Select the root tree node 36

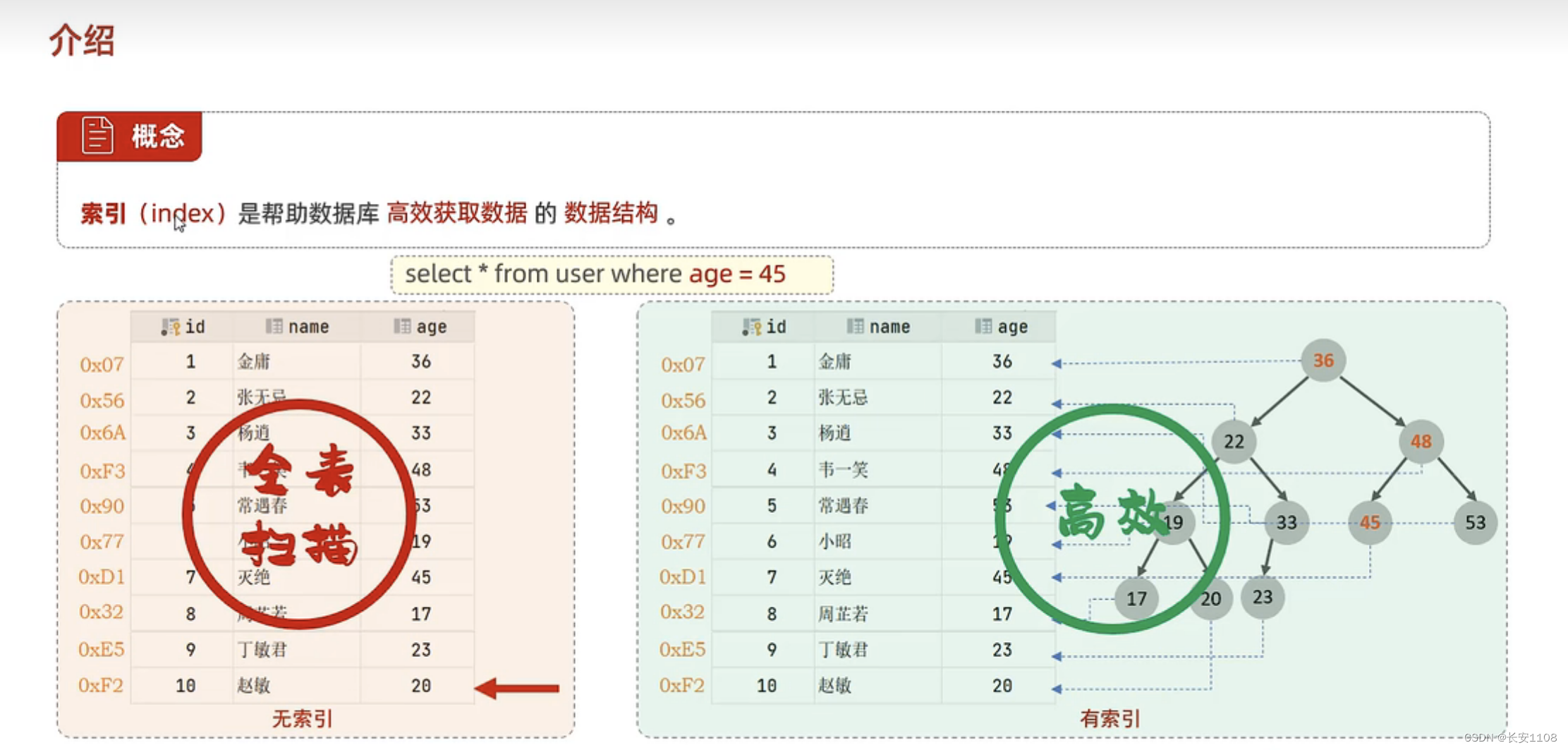[1323, 361]
